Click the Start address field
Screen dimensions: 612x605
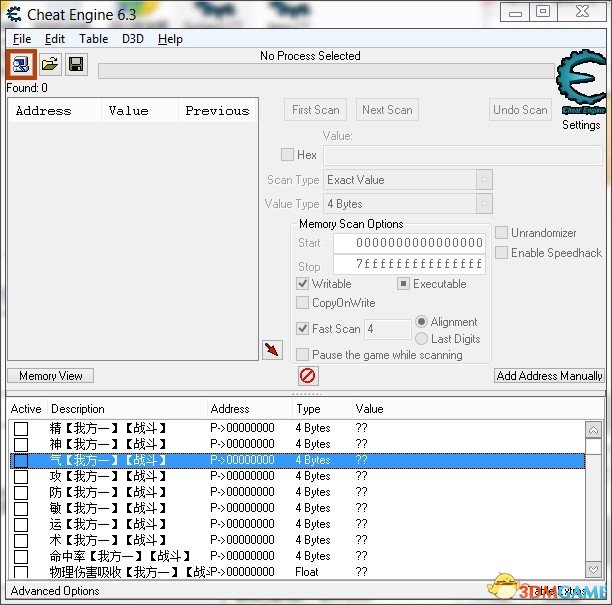coord(409,243)
